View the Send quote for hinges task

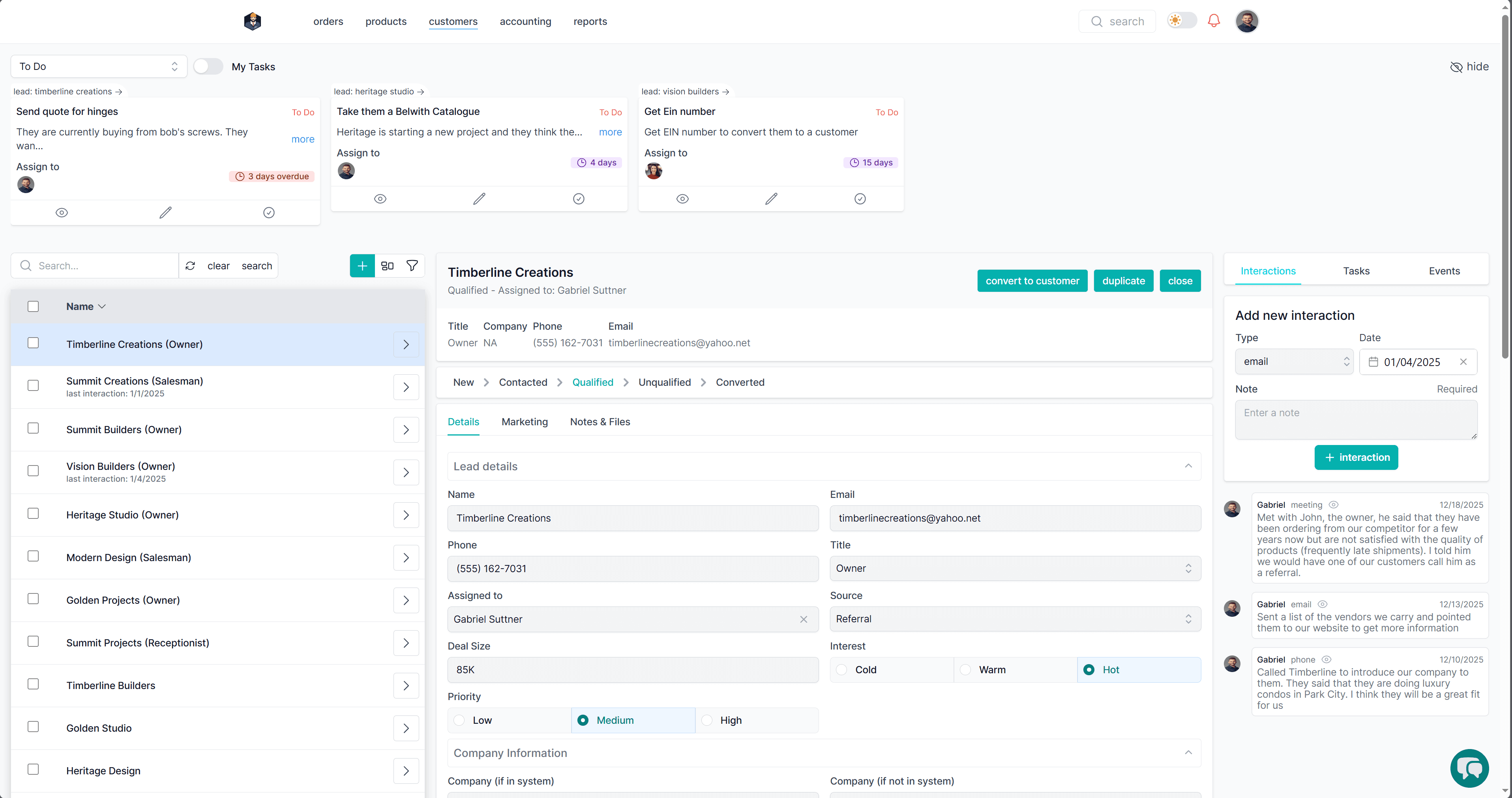click(x=62, y=212)
